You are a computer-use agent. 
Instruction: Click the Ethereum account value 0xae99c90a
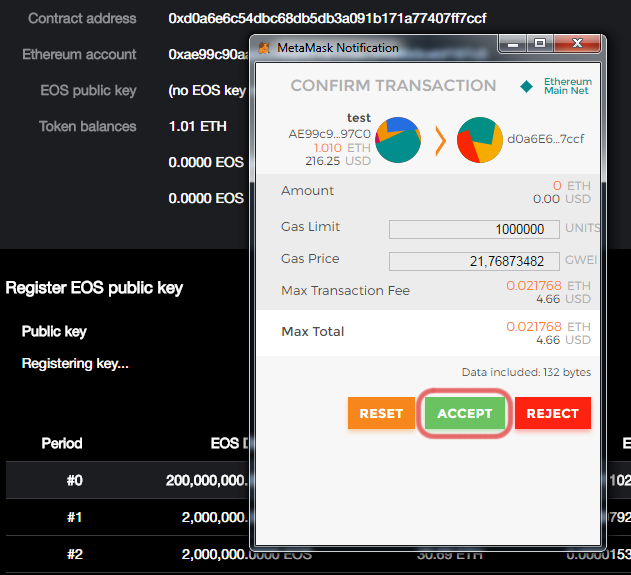point(208,54)
